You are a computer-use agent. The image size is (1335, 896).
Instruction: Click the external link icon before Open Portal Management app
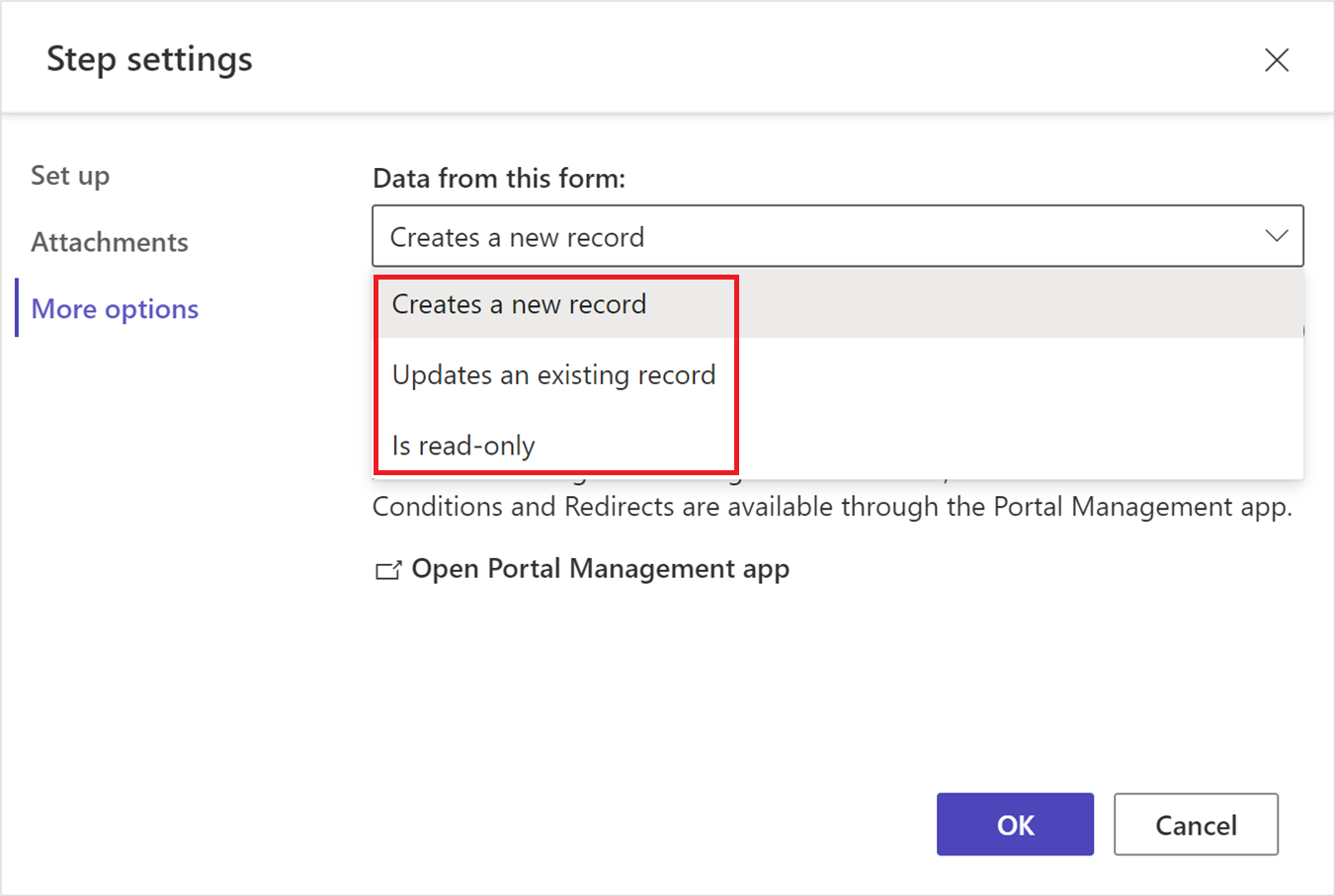tap(386, 569)
